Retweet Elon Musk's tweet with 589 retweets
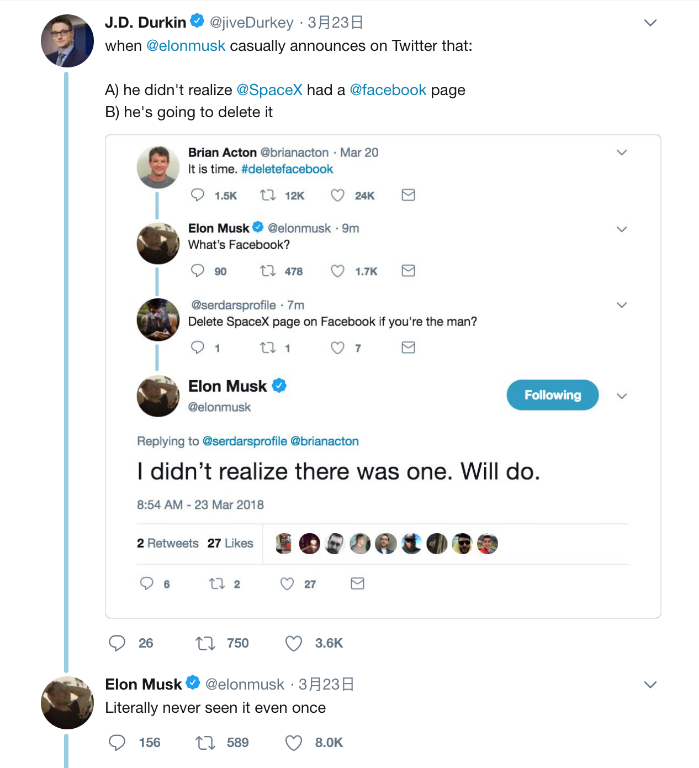Screen dimensions: 699x768 coord(204,742)
